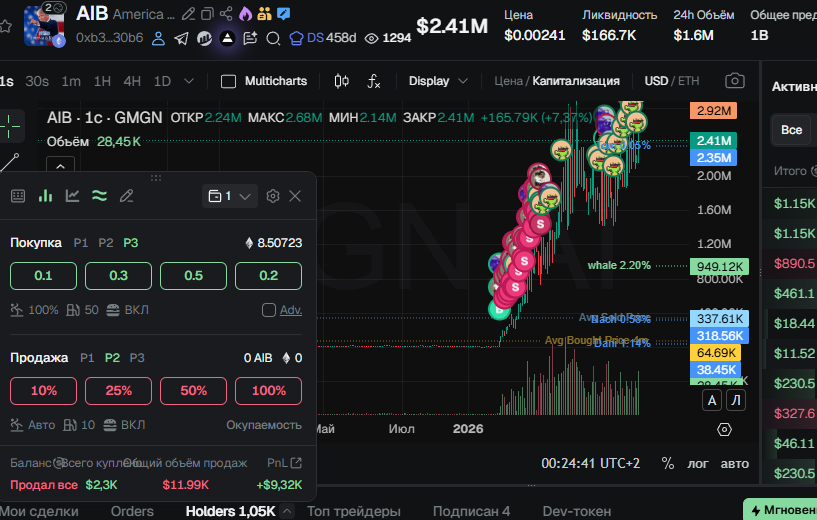
Task: Open the AI notes sparkle icon
Action: click(x=251, y=38)
